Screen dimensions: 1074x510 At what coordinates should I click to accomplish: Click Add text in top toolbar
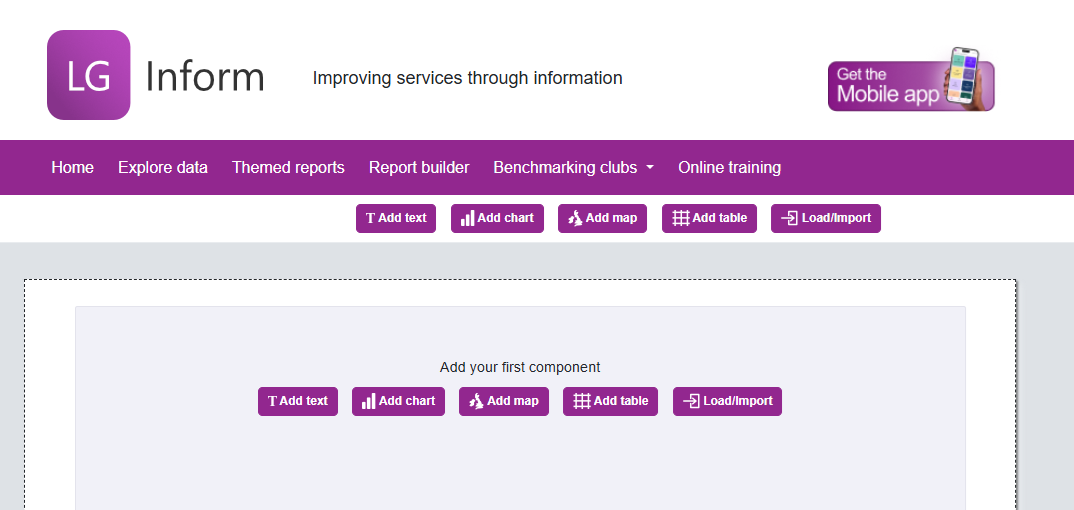pyautogui.click(x=396, y=218)
